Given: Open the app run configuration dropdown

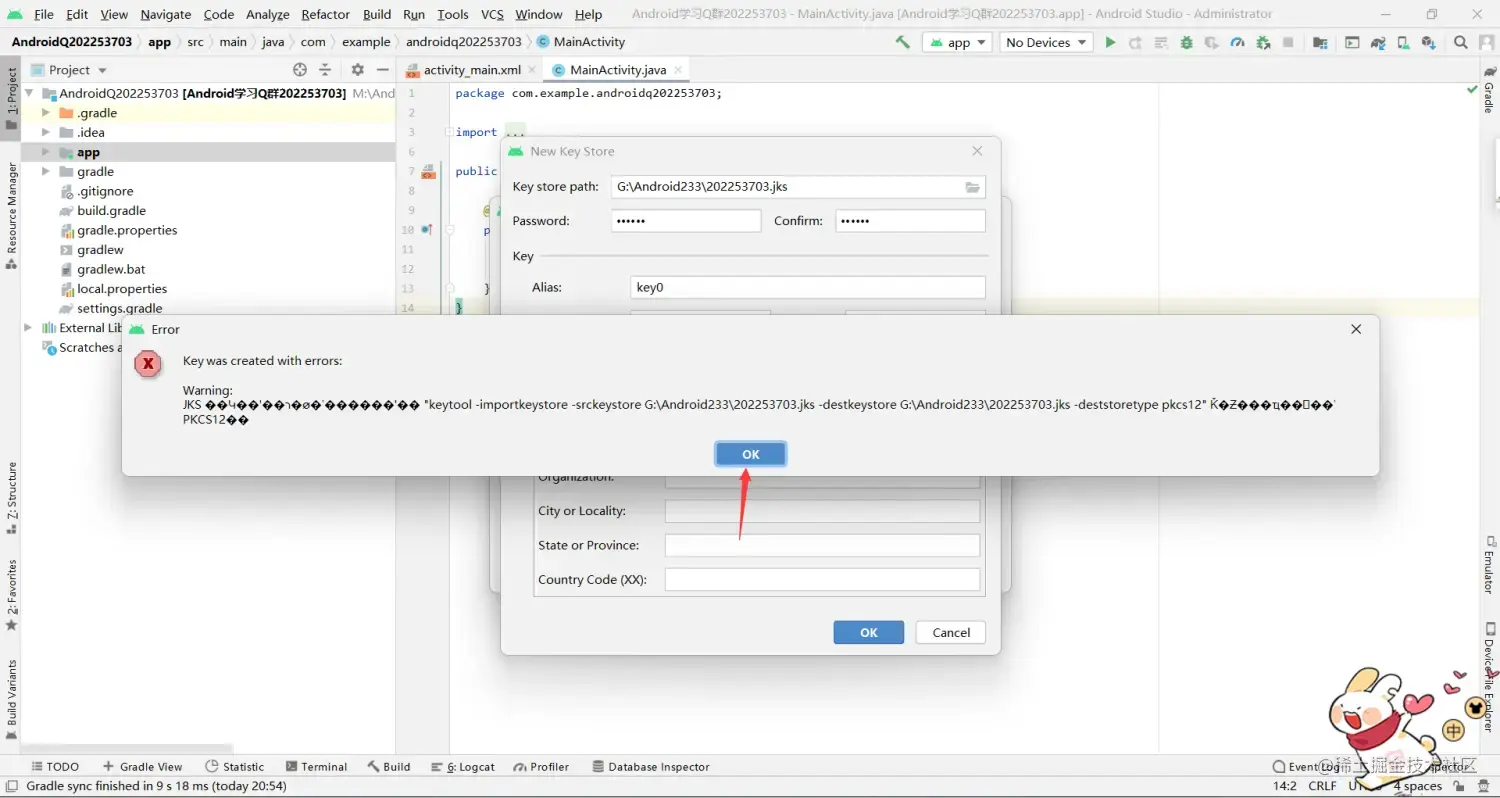Looking at the screenshot, I should 958,42.
